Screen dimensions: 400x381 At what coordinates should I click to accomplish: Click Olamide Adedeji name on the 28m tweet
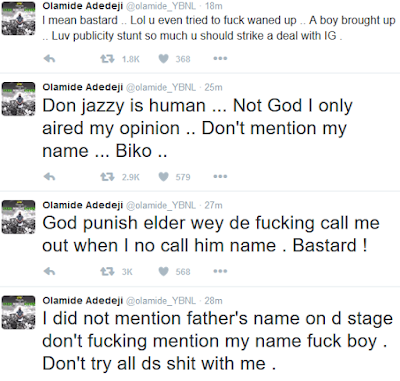[83, 301]
